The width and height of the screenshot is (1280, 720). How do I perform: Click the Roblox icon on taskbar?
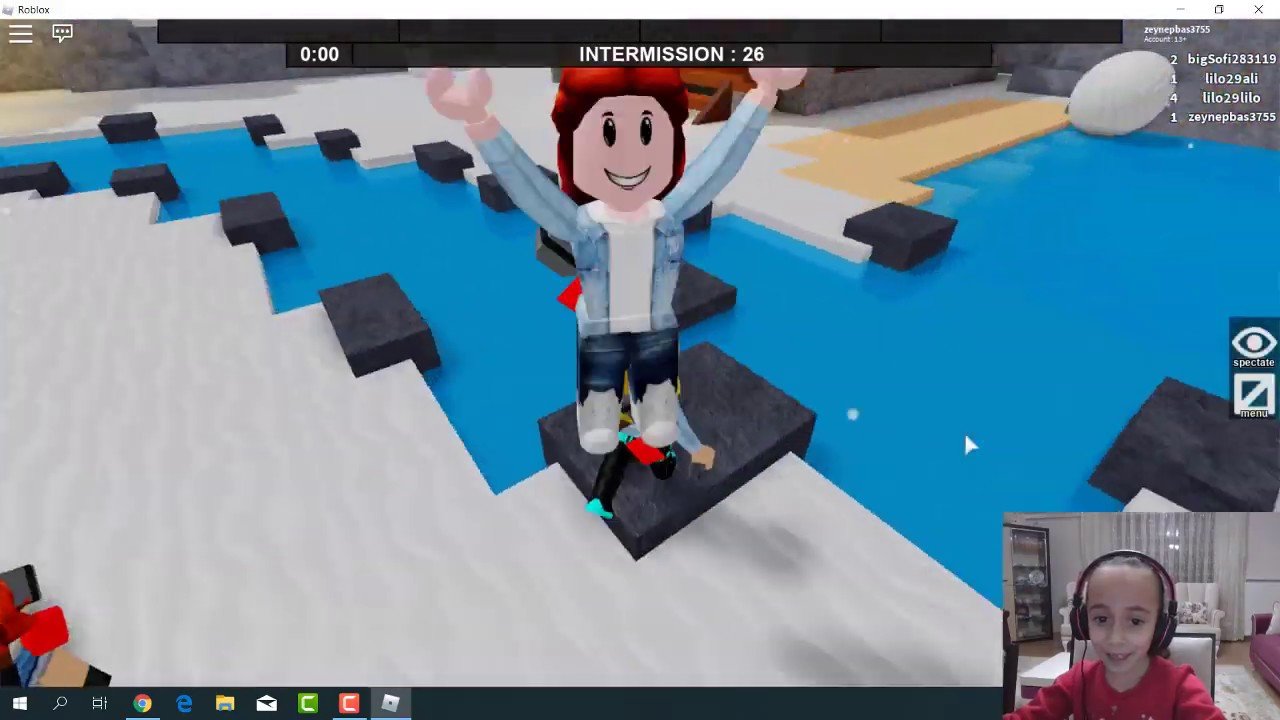(x=390, y=704)
